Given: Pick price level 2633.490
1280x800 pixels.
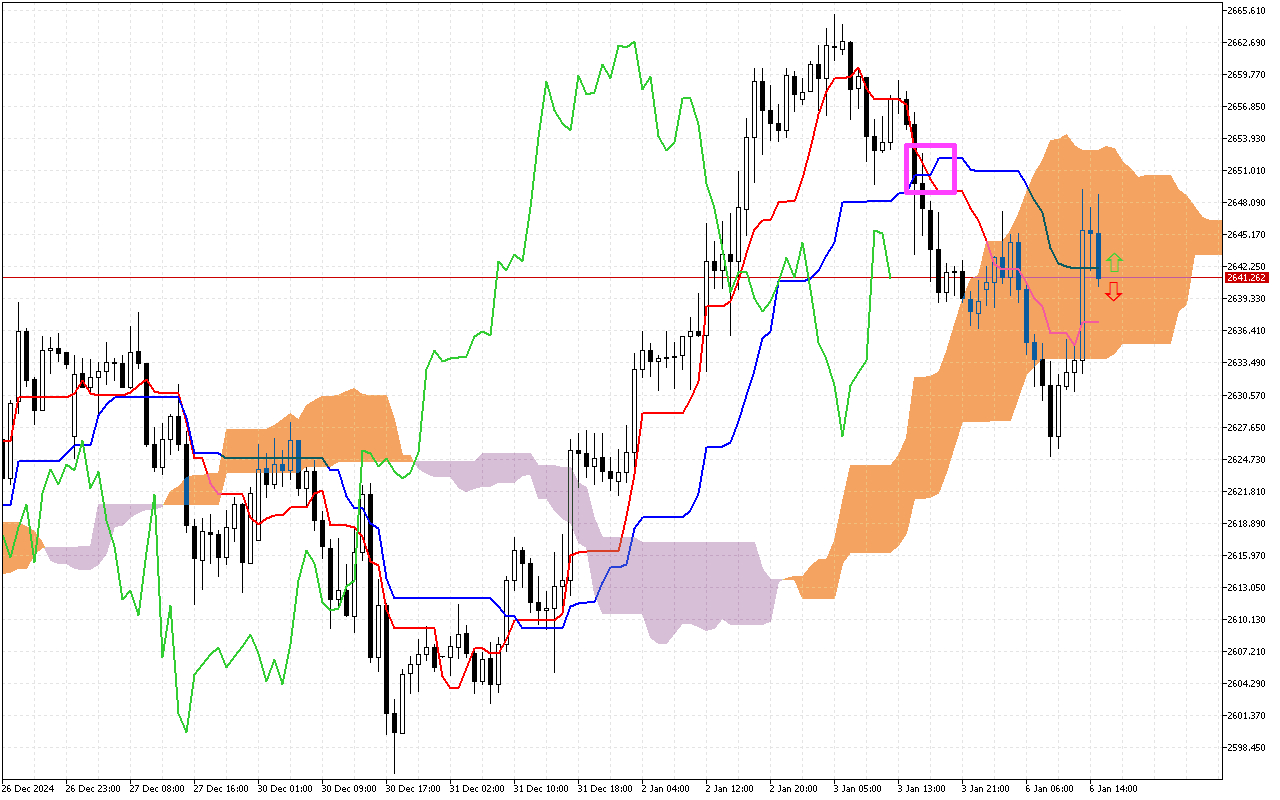Looking at the screenshot, I should point(1245,363).
